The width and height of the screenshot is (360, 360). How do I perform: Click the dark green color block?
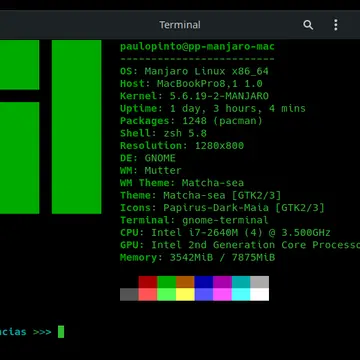(166, 282)
